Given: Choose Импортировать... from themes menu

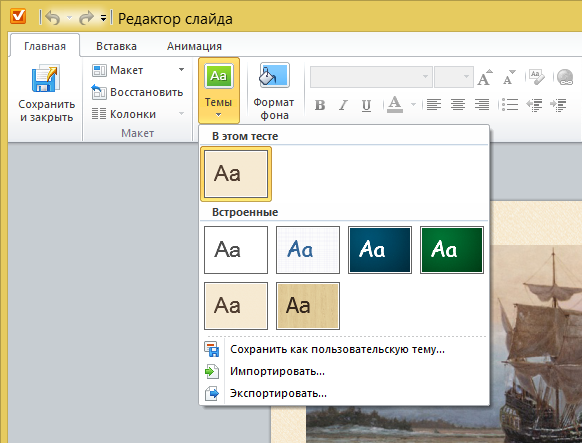Looking at the screenshot, I should click(x=277, y=371).
